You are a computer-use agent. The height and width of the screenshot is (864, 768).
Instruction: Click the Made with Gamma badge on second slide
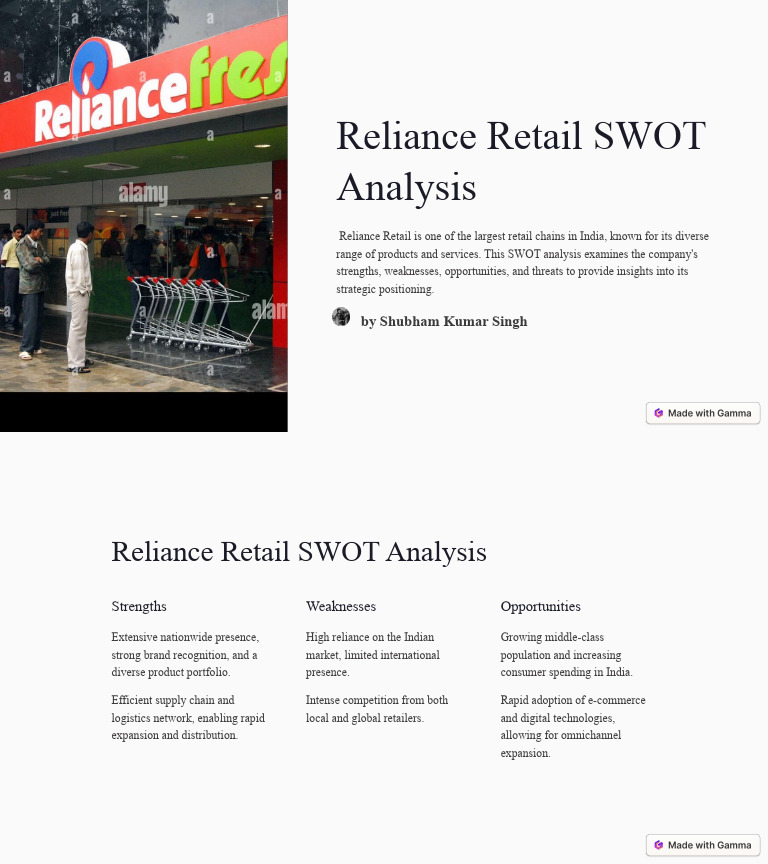(x=703, y=845)
